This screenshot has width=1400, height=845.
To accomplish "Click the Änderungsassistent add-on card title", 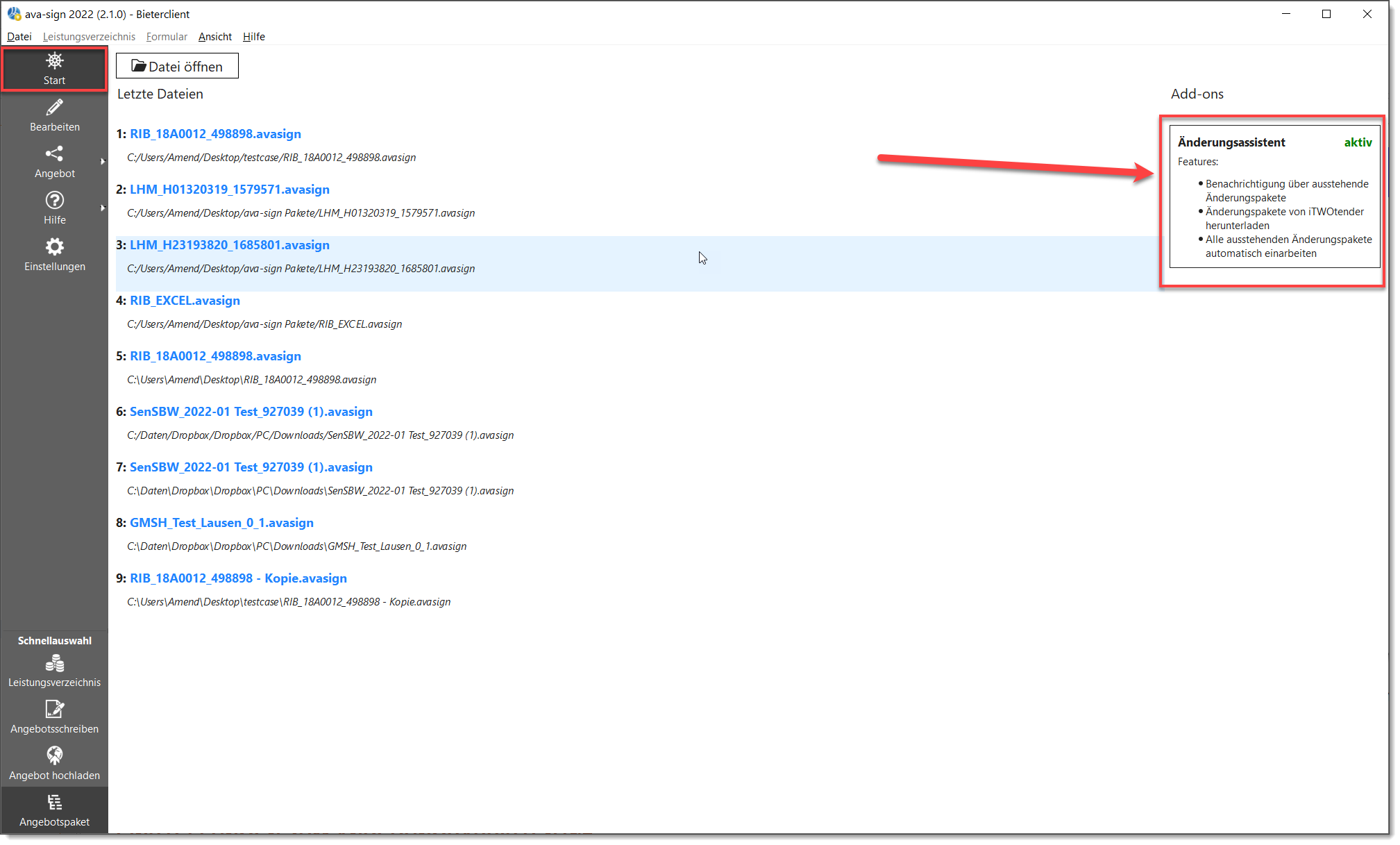I will [x=1231, y=142].
